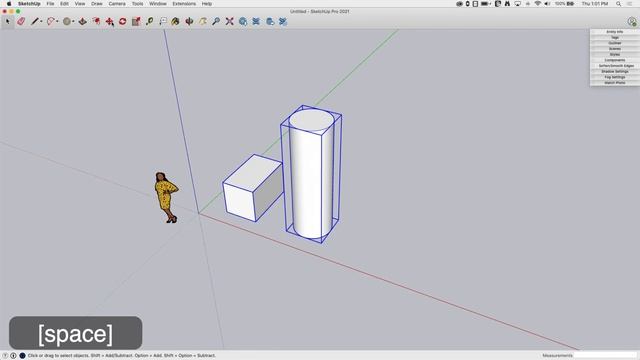Open the 3D Warehouse

click(243, 21)
